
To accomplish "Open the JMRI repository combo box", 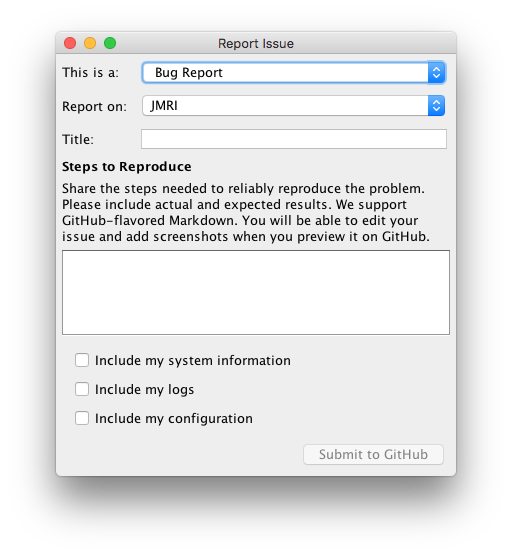I will [x=293, y=106].
